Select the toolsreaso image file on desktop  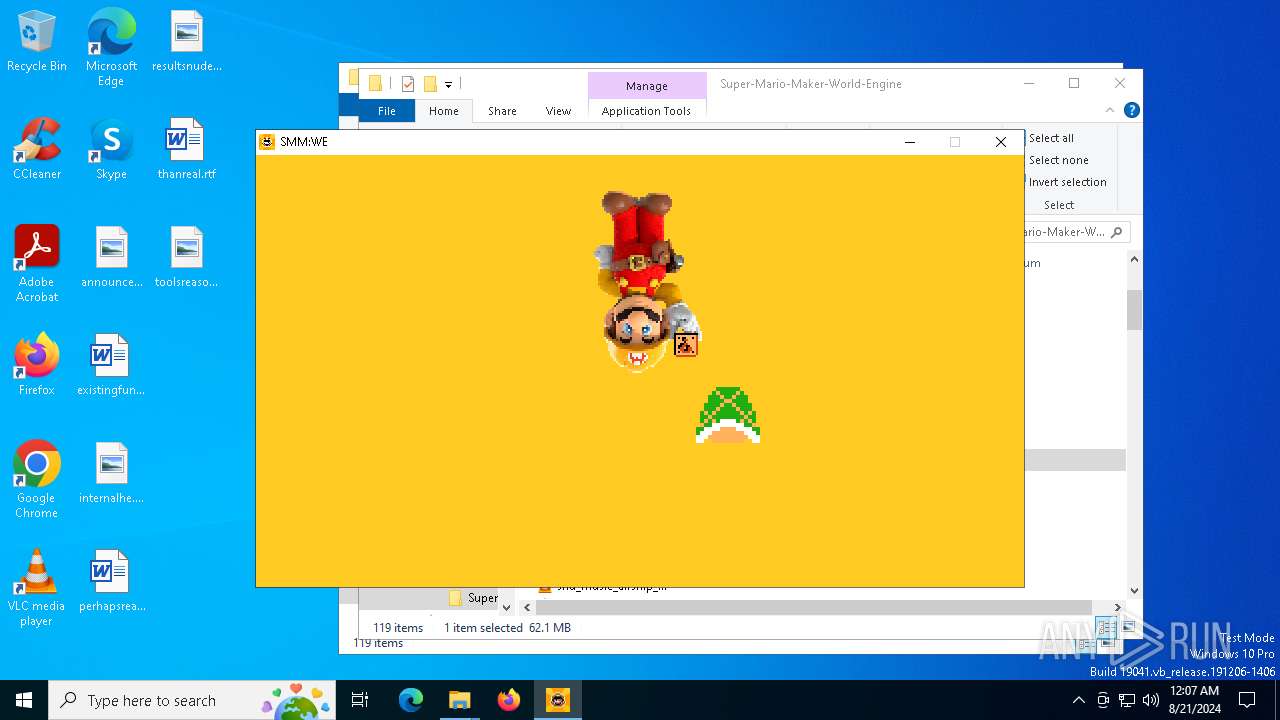point(187,258)
